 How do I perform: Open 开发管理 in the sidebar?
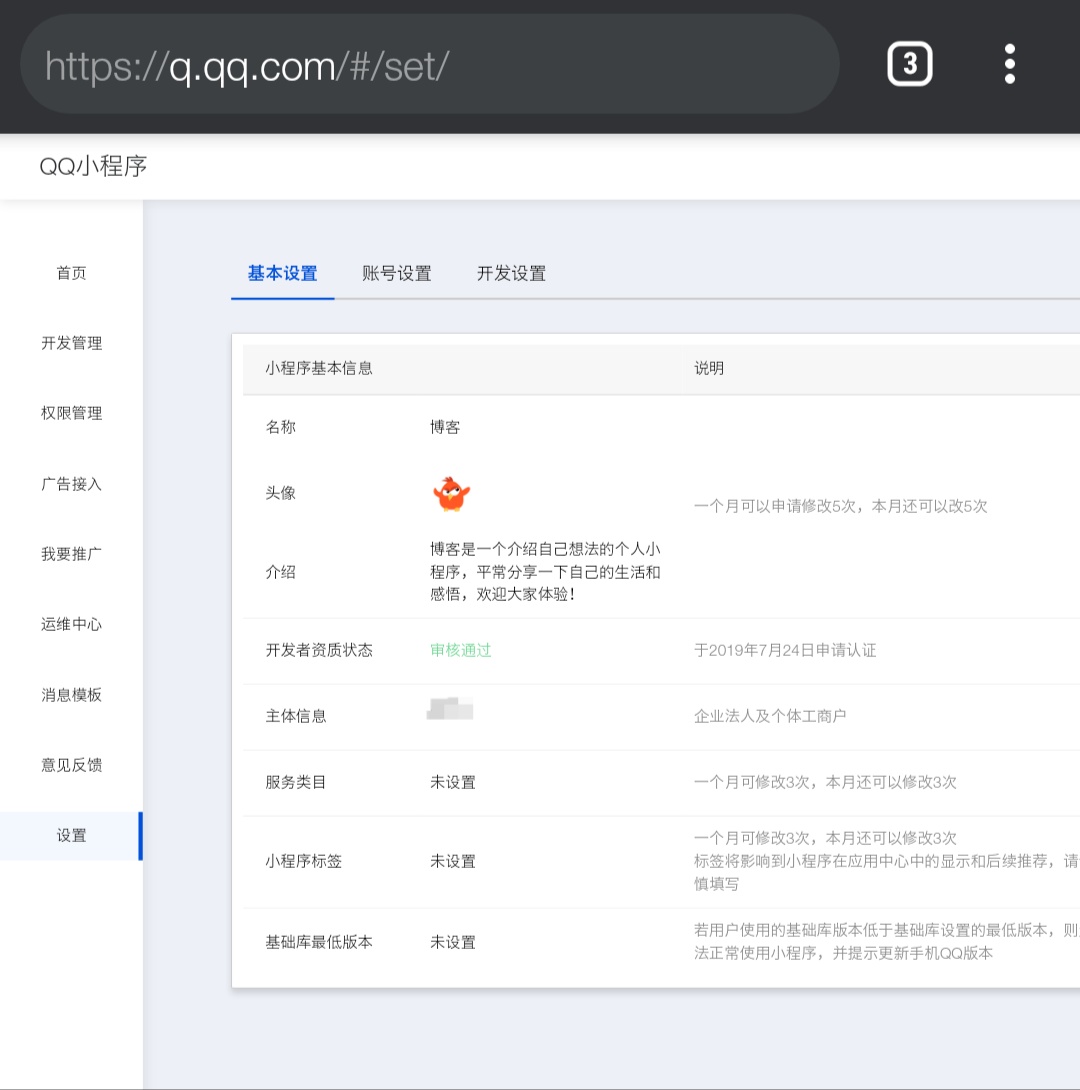(72, 343)
